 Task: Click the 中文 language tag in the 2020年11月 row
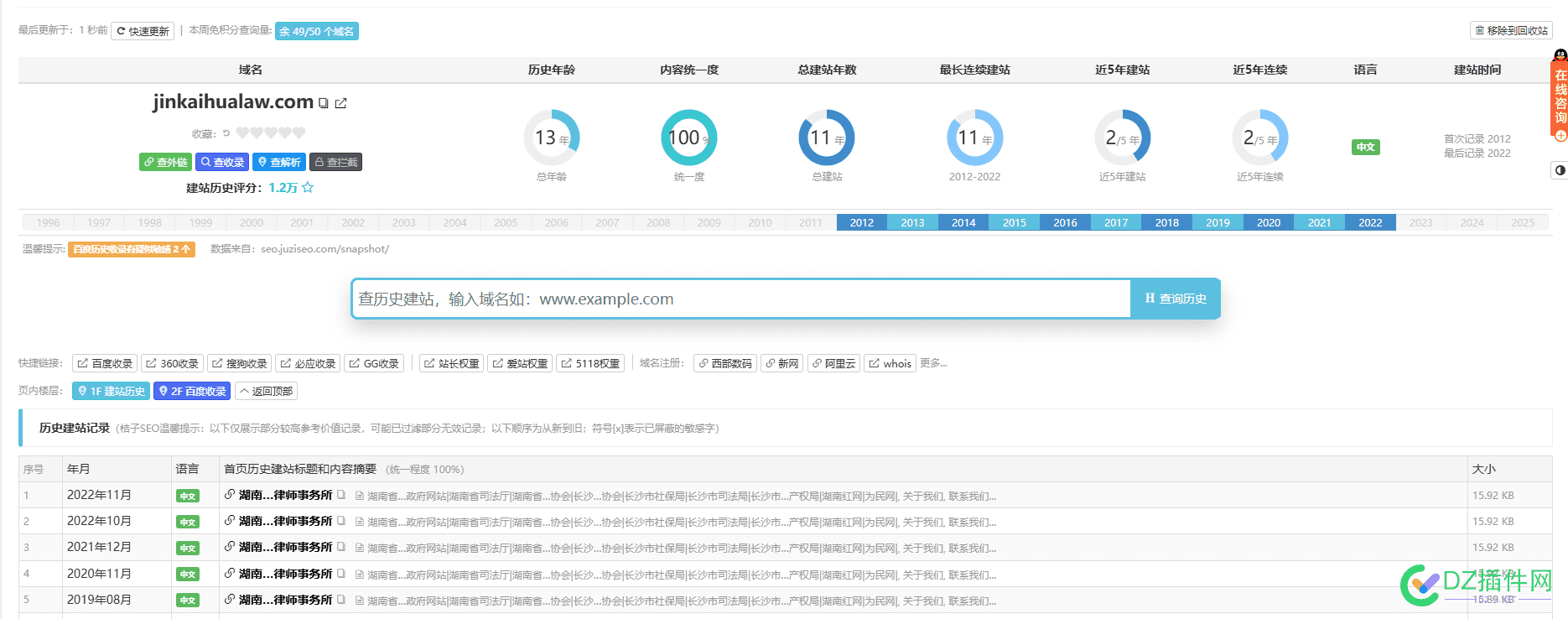pos(188,575)
